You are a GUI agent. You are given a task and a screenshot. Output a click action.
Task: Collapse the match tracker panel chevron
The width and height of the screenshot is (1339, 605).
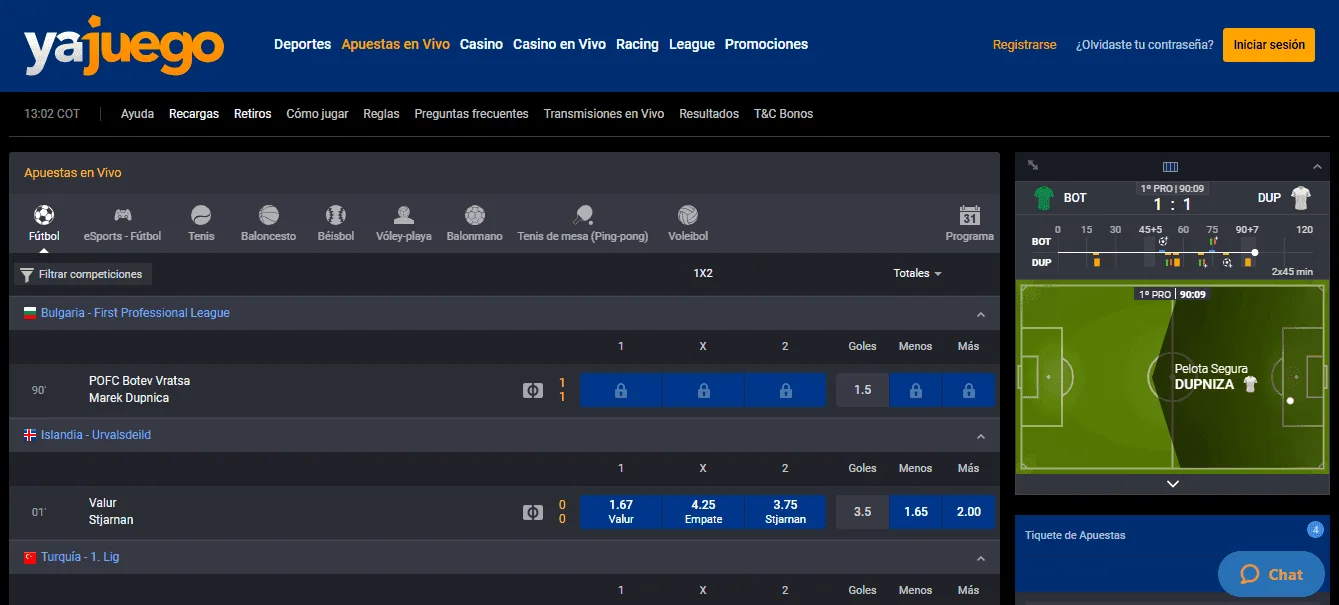1318,166
